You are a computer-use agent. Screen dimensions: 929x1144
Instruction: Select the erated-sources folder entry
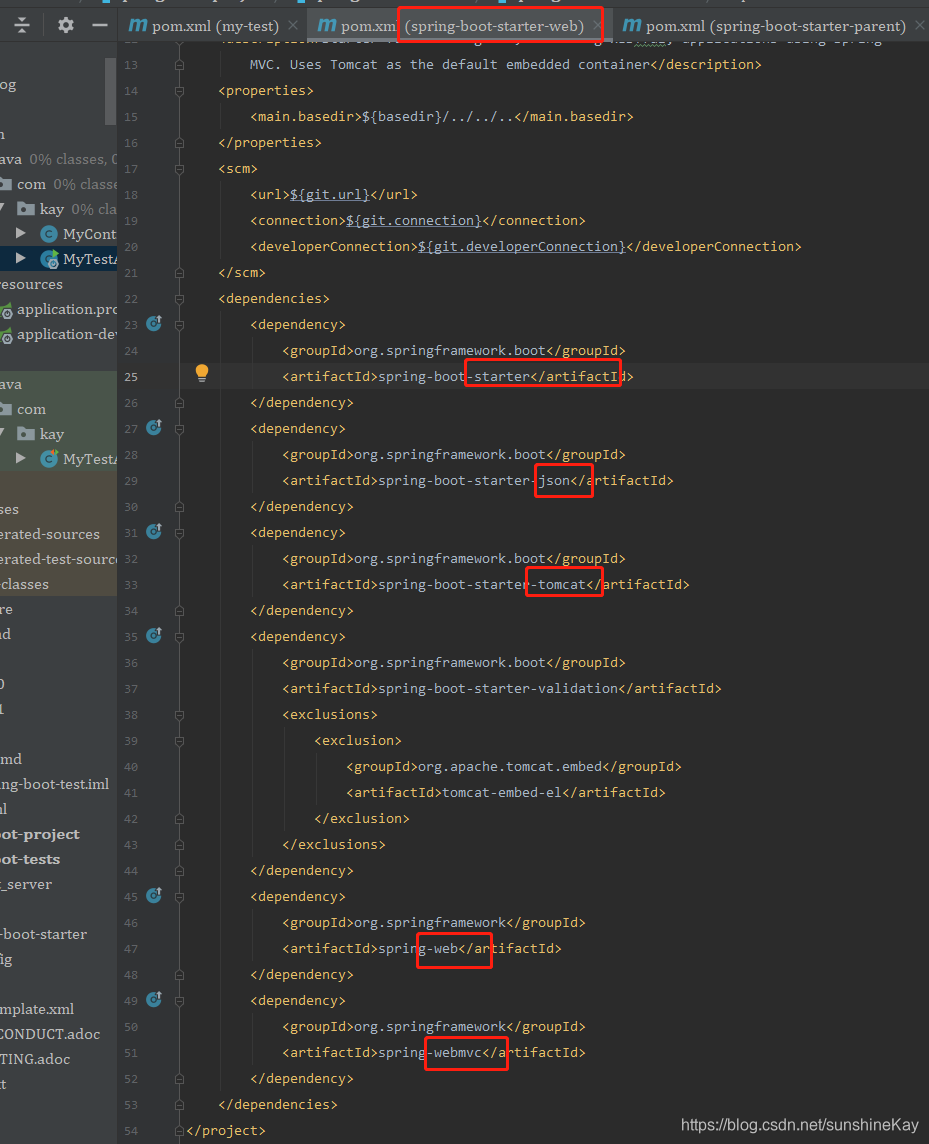[x=50, y=534]
